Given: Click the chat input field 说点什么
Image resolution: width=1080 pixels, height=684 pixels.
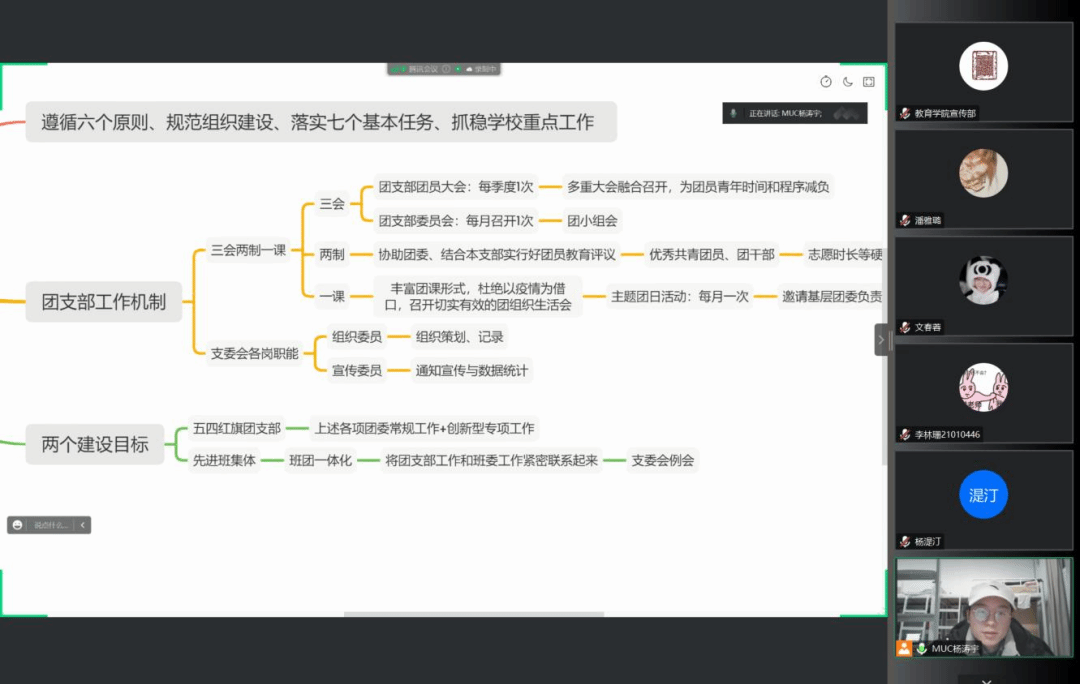Looking at the screenshot, I should click(51, 525).
